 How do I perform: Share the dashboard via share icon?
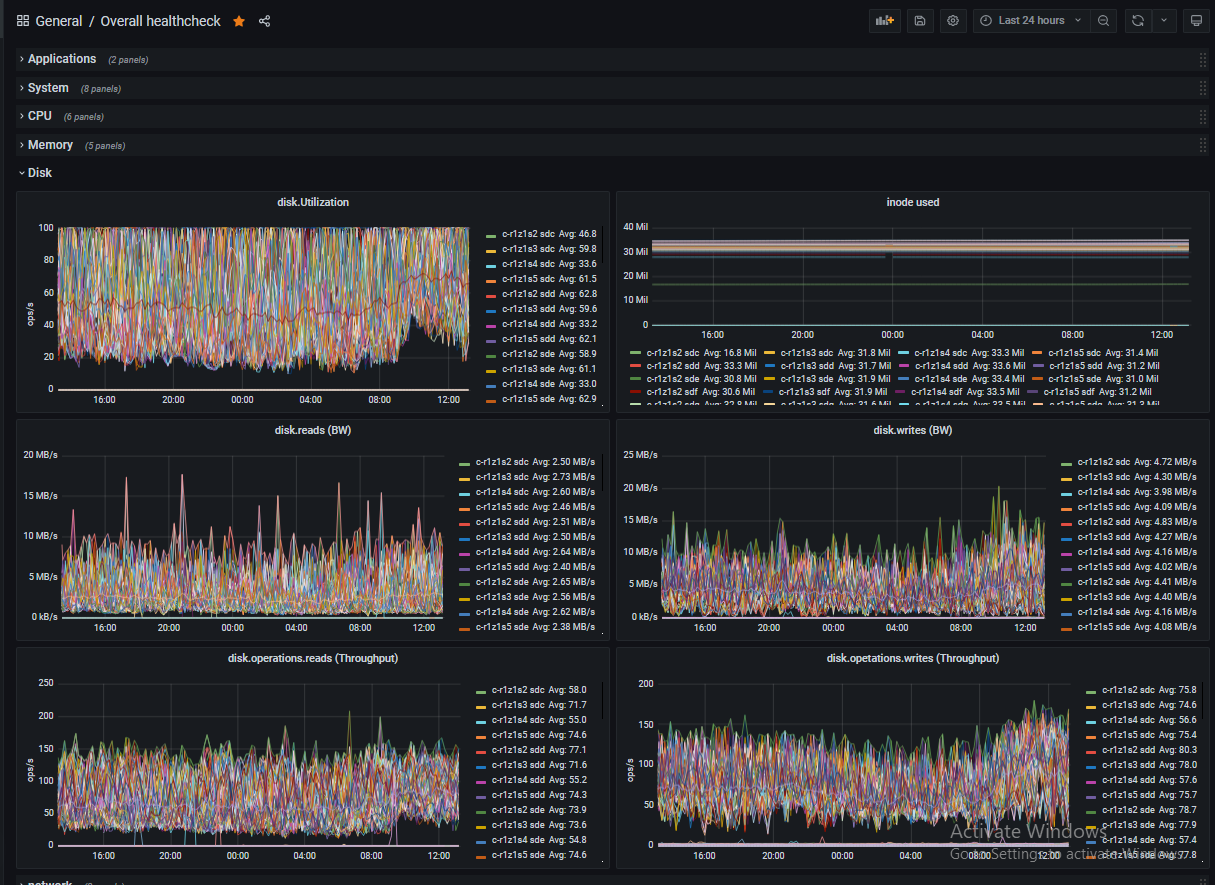tap(265, 21)
